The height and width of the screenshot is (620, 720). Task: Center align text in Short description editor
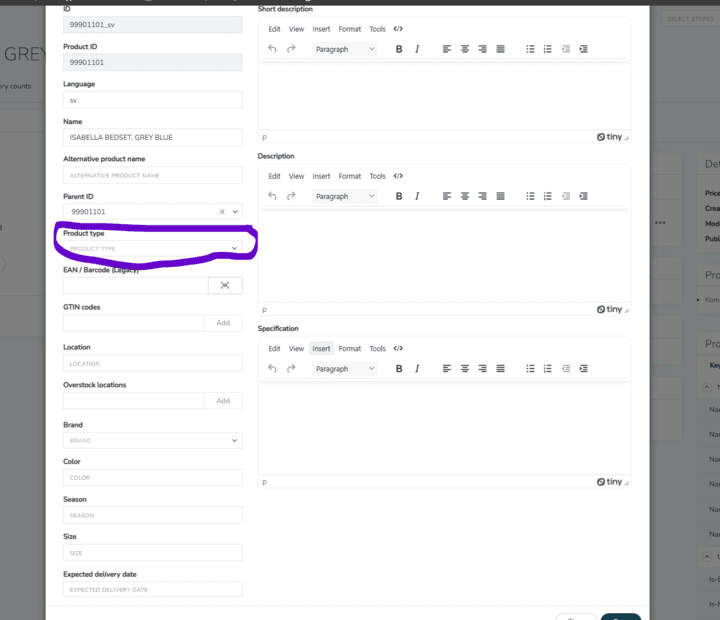pos(465,49)
